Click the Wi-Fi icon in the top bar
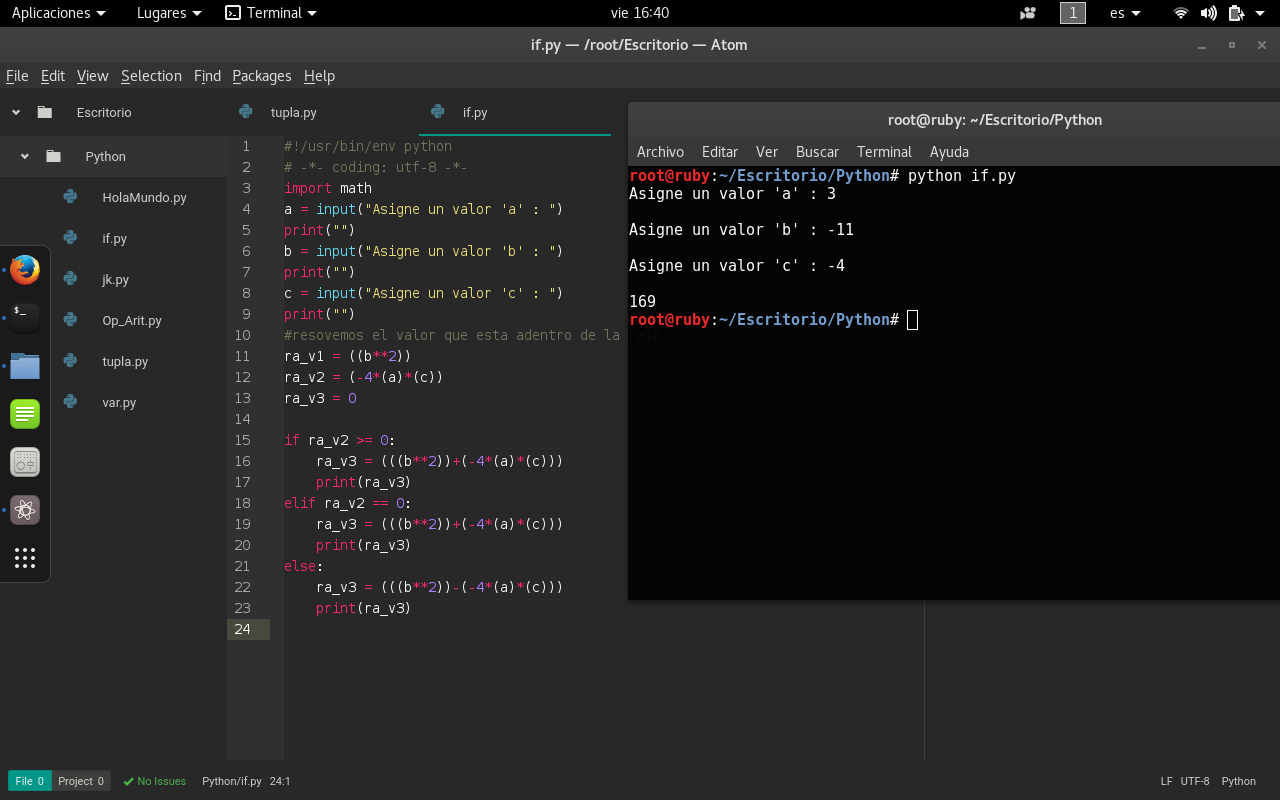The height and width of the screenshot is (800, 1280). (x=1181, y=13)
